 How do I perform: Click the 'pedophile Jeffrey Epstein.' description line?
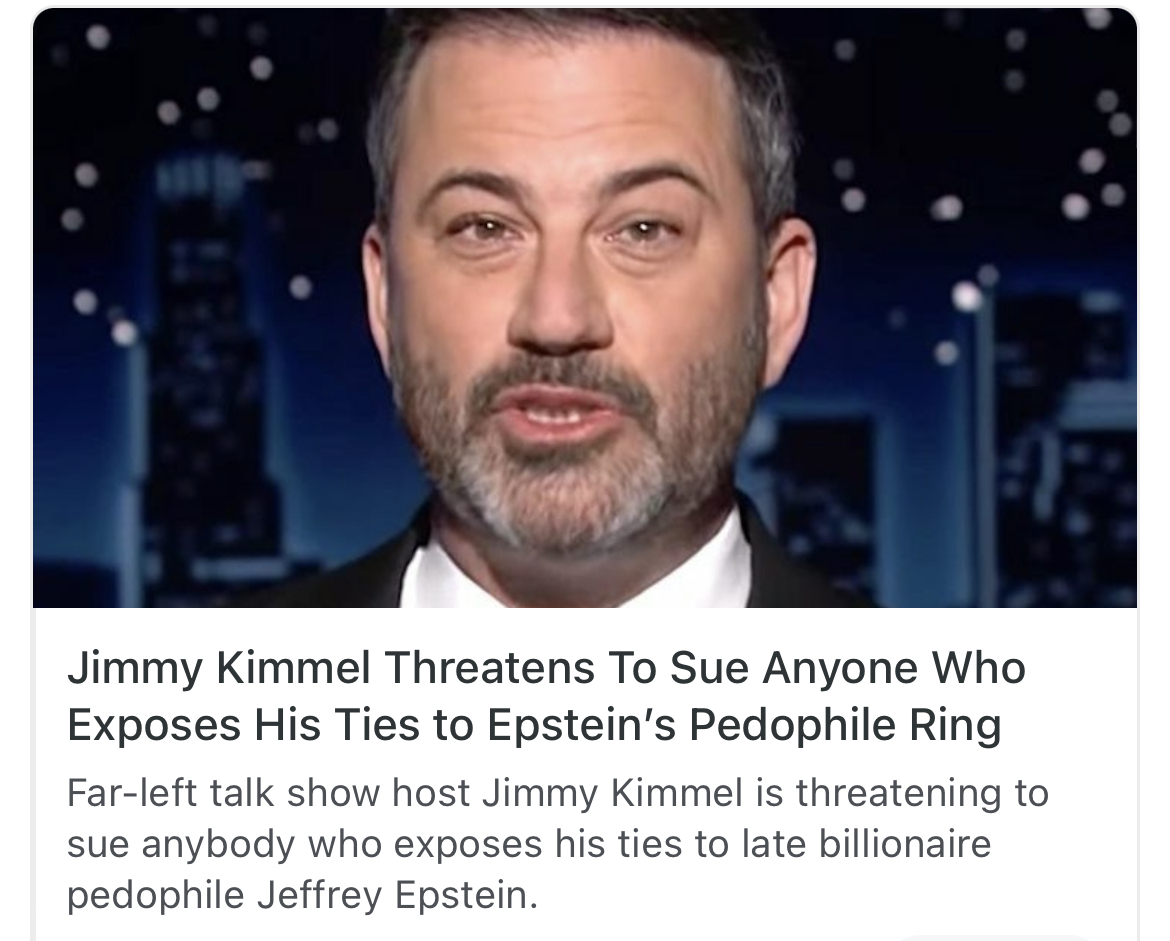pyautogui.click(x=302, y=895)
